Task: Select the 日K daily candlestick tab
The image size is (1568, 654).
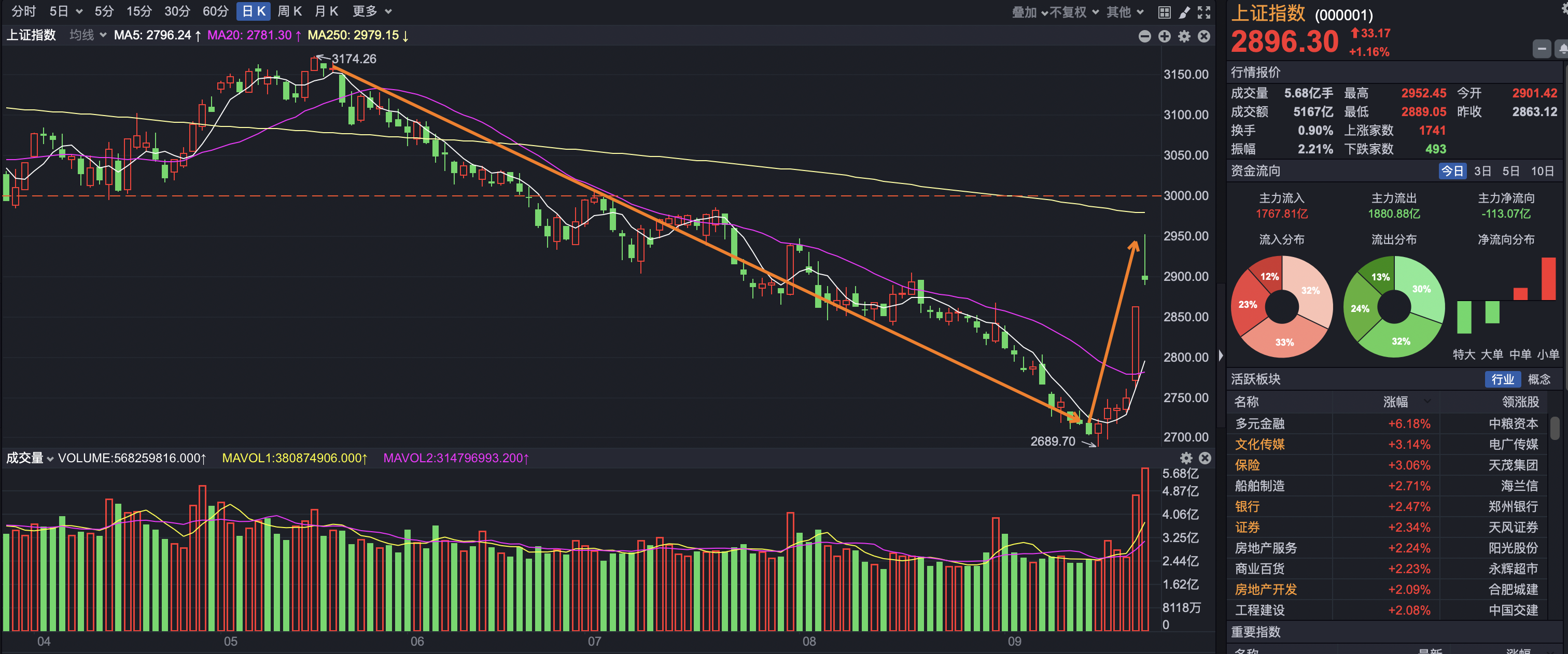Action: pos(253,11)
